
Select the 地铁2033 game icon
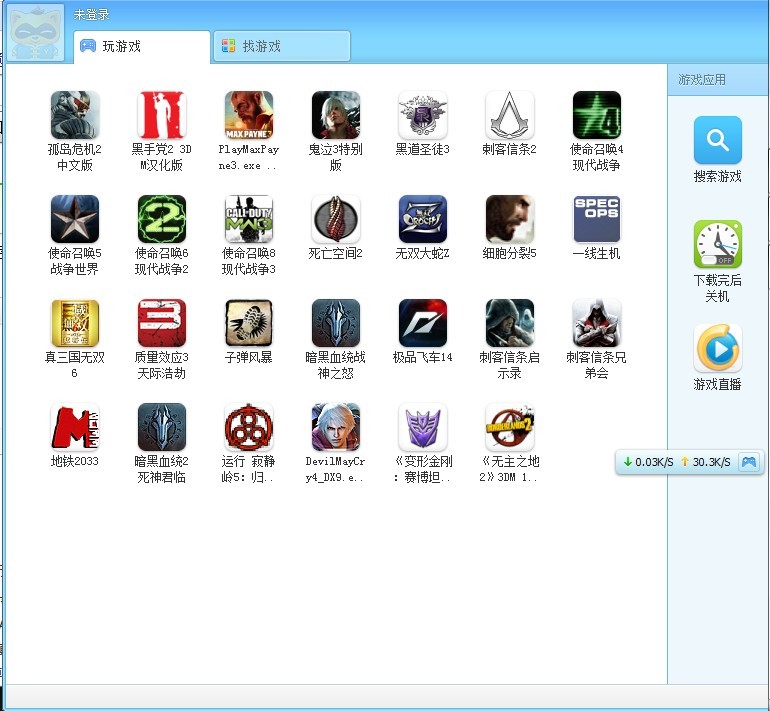click(x=75, y=427)
